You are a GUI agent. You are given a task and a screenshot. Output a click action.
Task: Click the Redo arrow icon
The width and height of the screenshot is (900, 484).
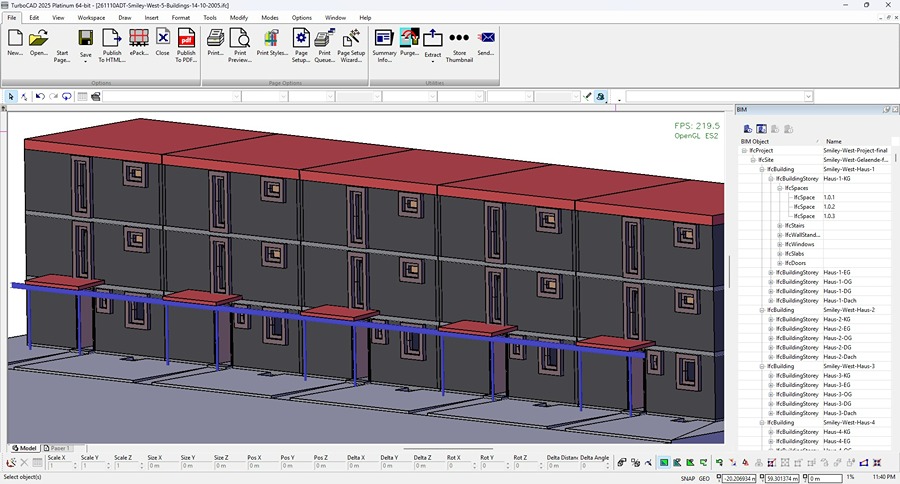click(53, 96)
